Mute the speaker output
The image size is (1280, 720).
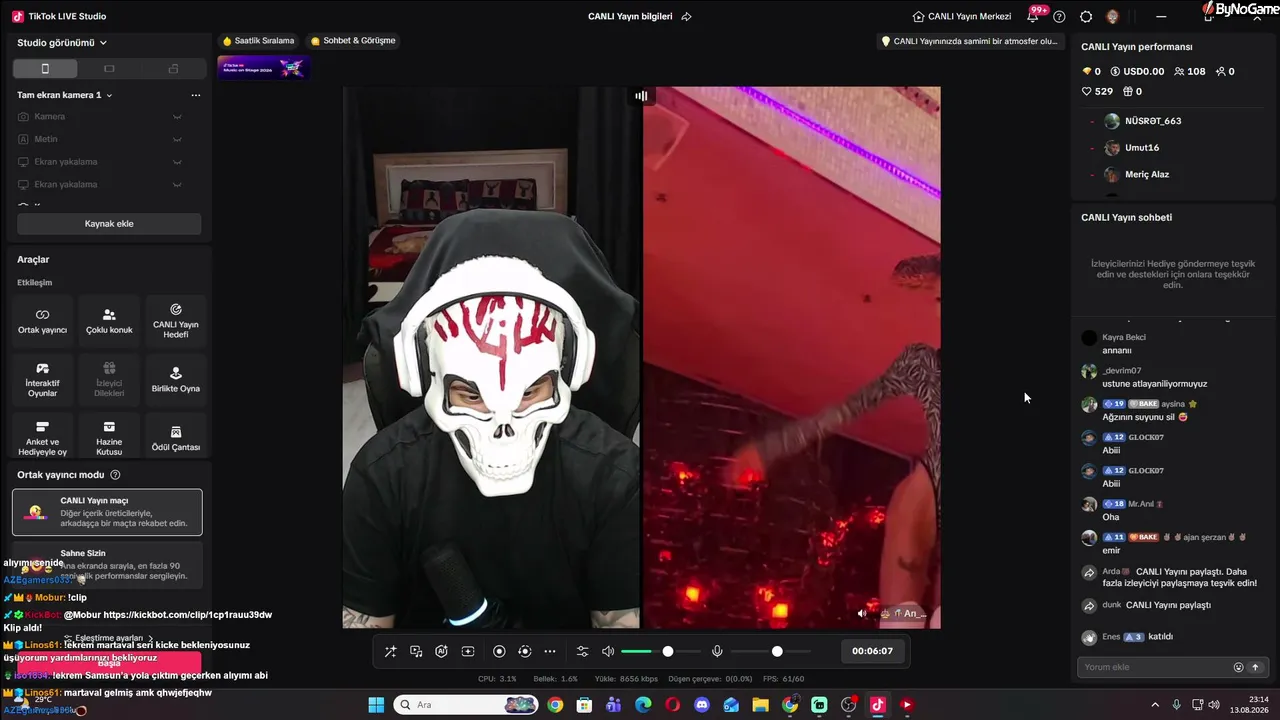tap(608, 651)
